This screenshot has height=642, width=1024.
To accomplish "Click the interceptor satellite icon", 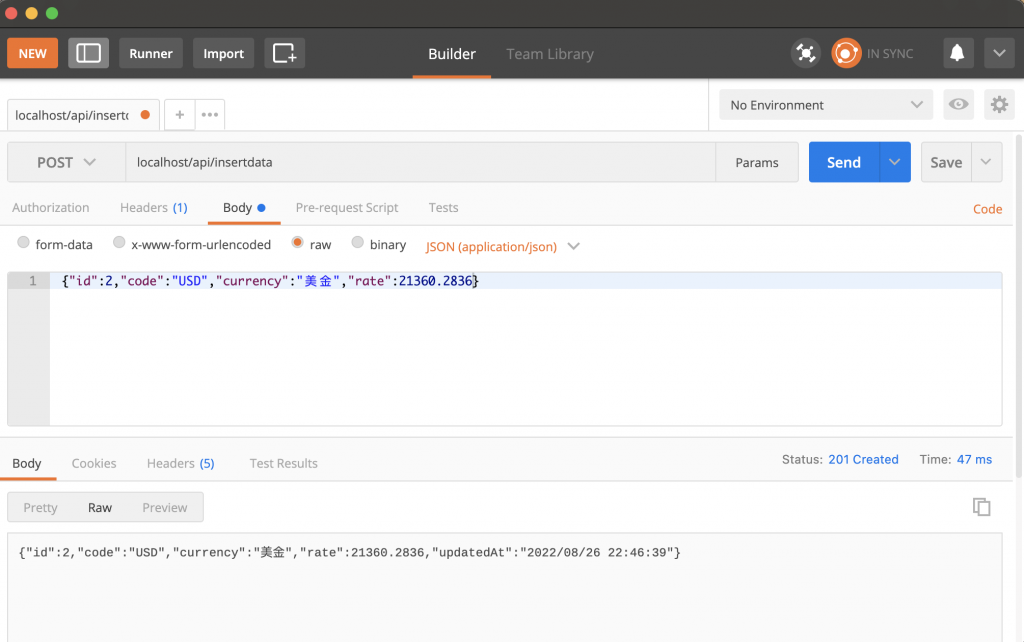I will click(805, 53).
